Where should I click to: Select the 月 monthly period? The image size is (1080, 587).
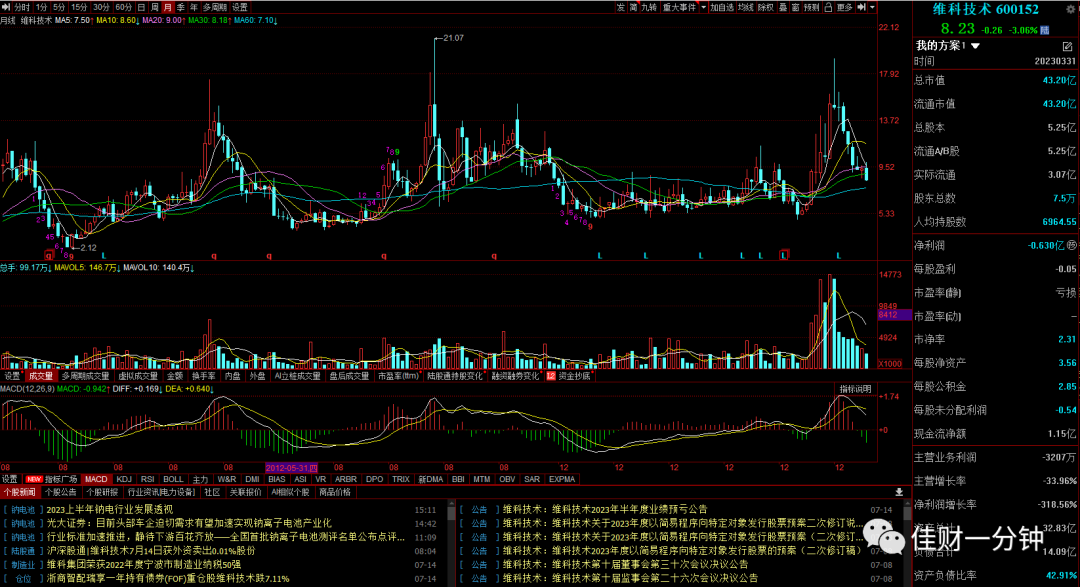[167, 7]
